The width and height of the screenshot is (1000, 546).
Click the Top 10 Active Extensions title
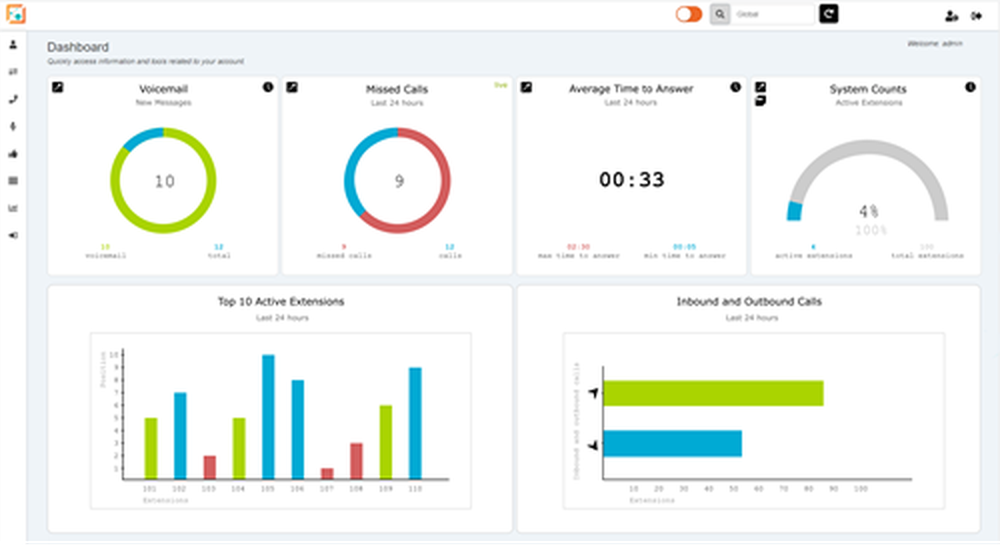[281, 302]
